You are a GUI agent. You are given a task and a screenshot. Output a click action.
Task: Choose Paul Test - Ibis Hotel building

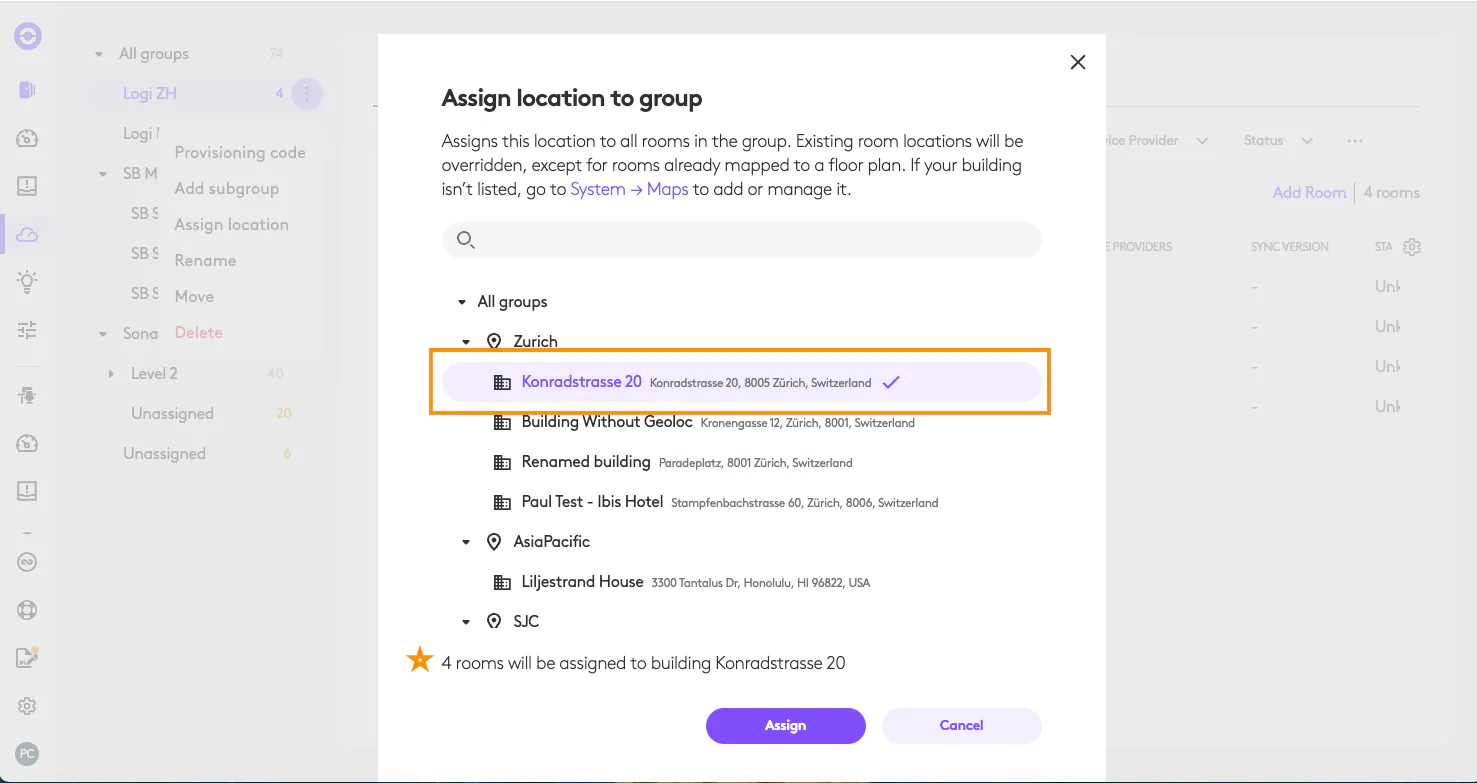tap(592, 502)
